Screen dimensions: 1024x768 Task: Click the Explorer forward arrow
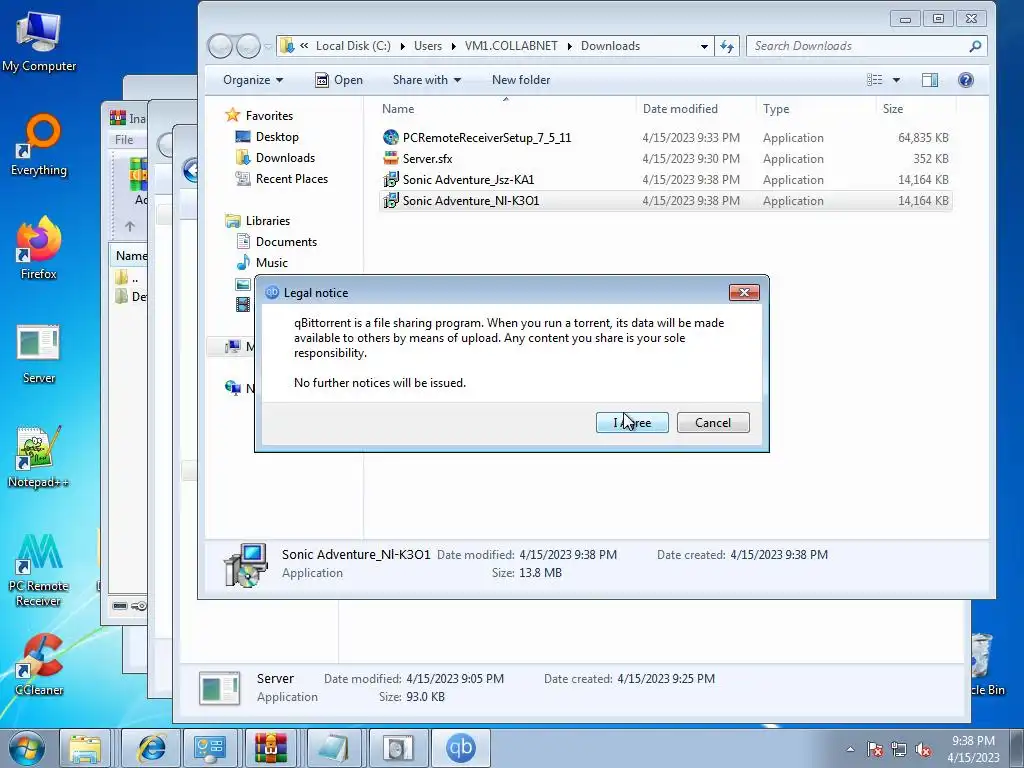tap(248, 46)
